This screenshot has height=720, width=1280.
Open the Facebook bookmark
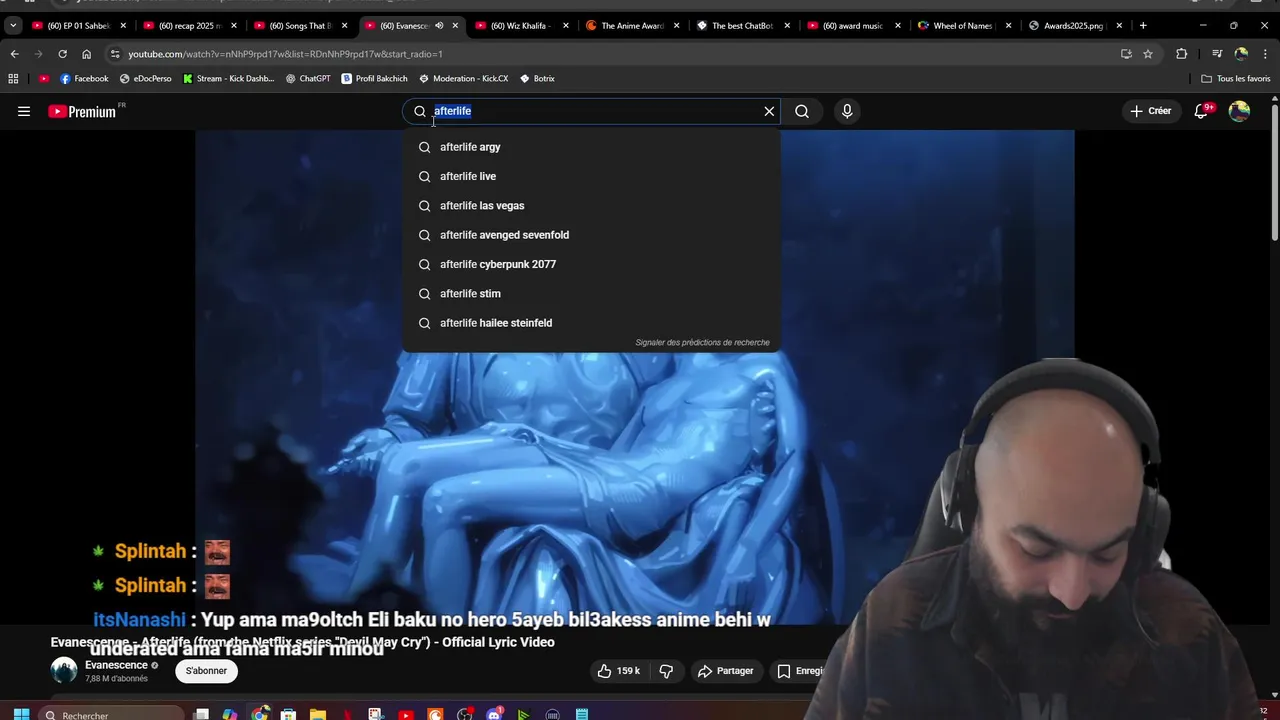click(x=84, y=78)
